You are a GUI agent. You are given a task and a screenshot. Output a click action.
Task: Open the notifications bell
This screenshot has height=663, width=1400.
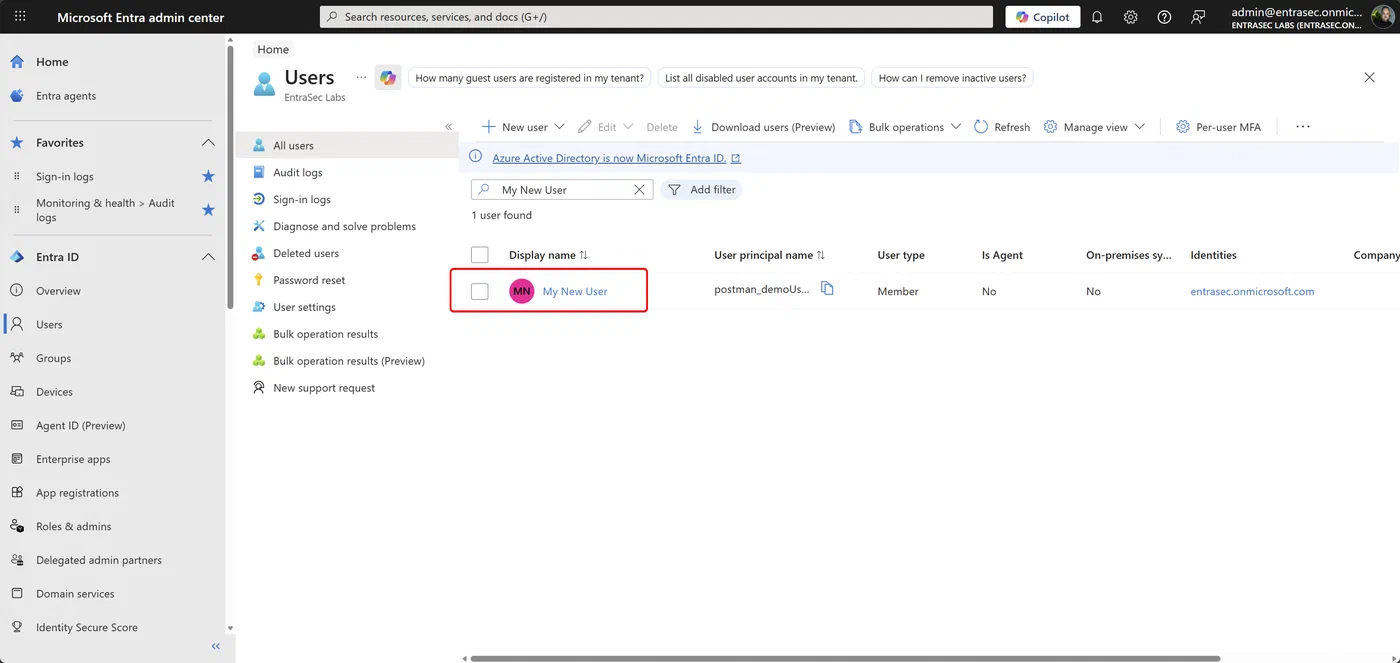click(x=1097, y=17)
